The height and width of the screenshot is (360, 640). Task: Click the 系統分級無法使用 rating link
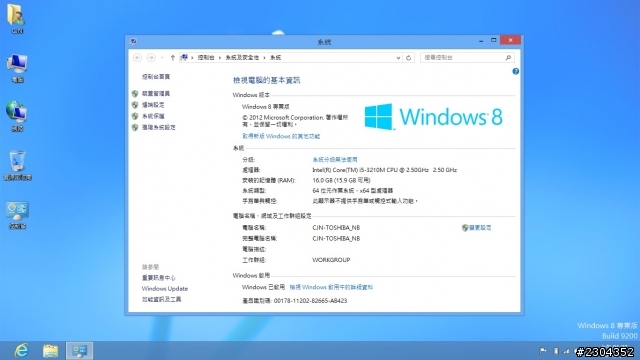pyautogui.click(x=335, y=160)
